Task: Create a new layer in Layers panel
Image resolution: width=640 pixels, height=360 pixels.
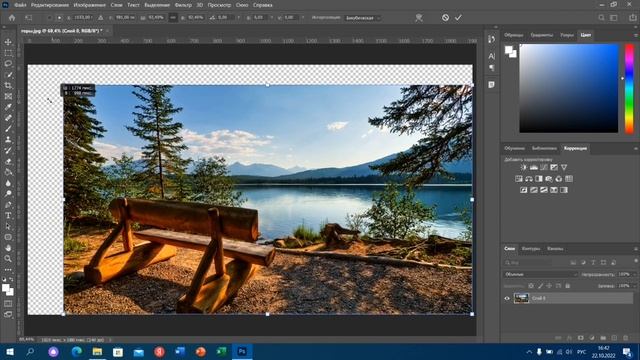Action: [614, 338]
